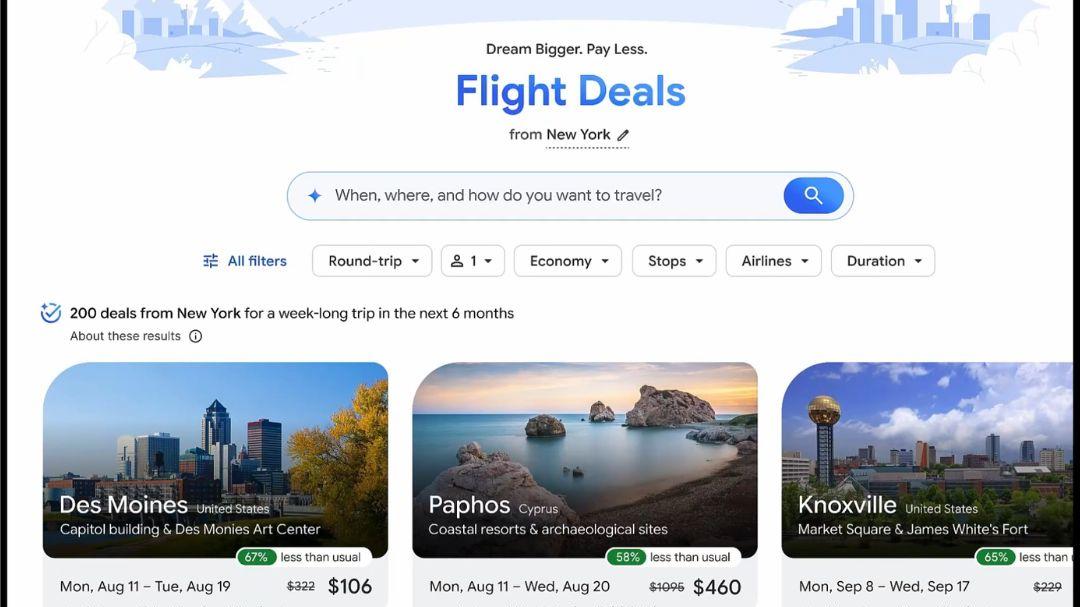
Task: Open the Knoxville deal card image
Action: [x=927, y=460]
